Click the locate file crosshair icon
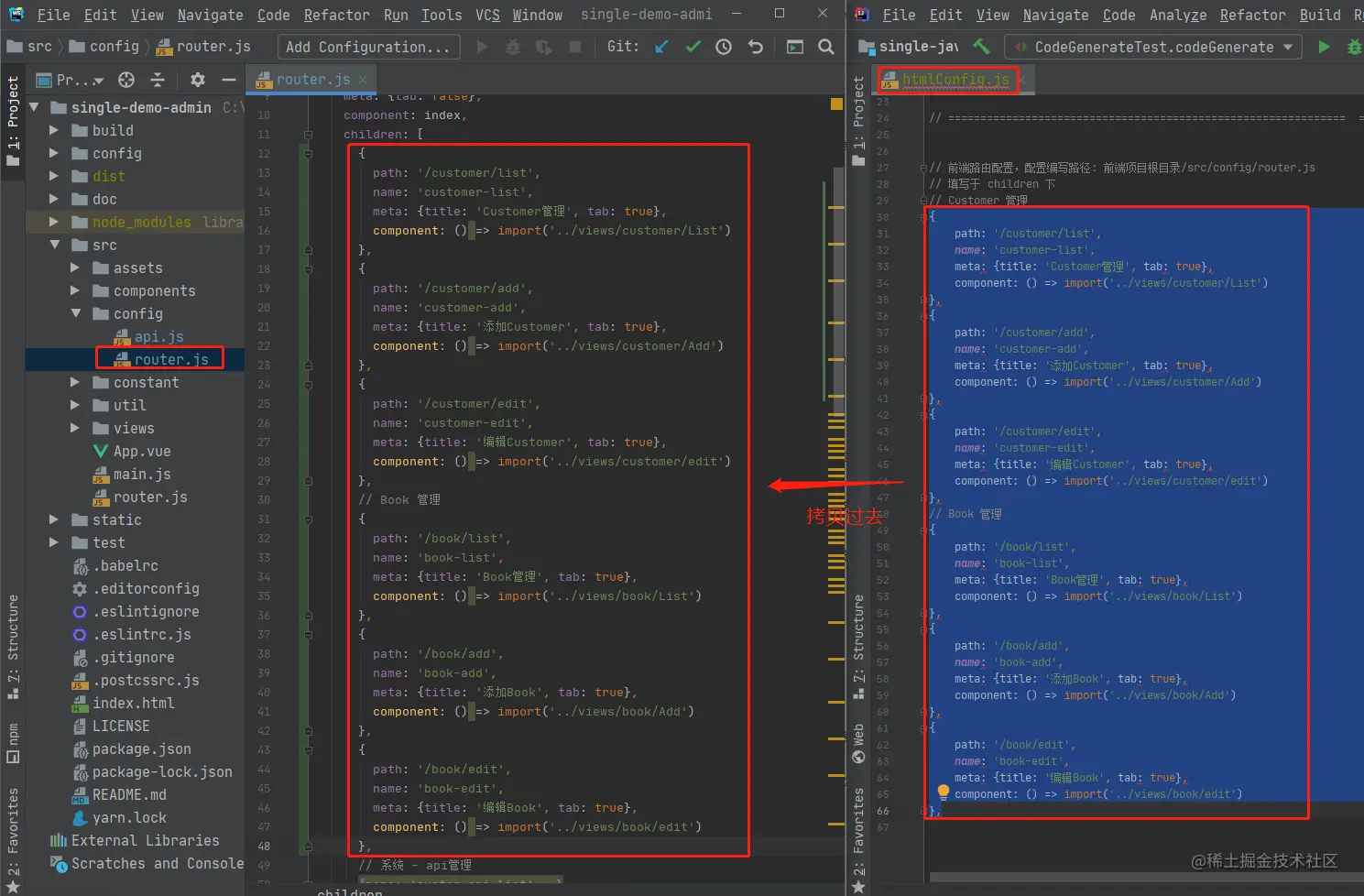1364x896 pixels. [126, 80]
